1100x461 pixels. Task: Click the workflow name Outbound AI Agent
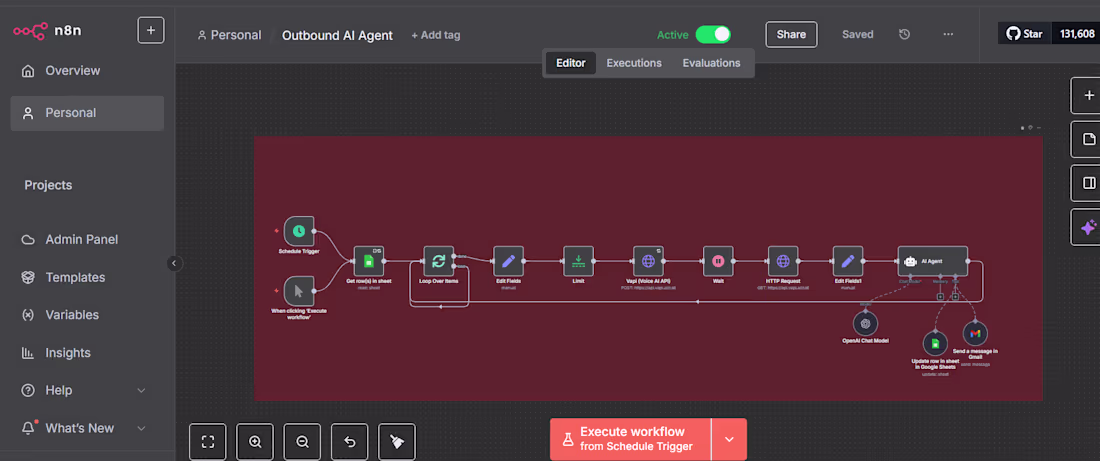coord(337,35)
